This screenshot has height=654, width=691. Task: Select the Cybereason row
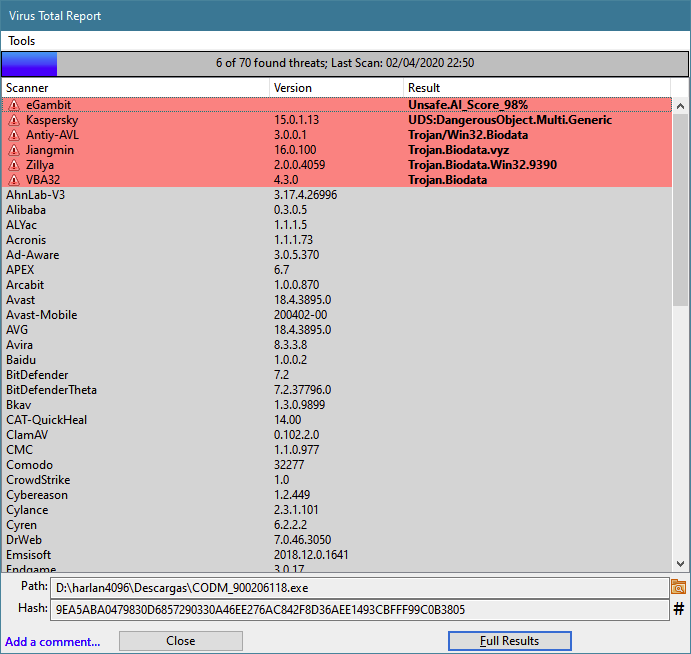[337, 494]
